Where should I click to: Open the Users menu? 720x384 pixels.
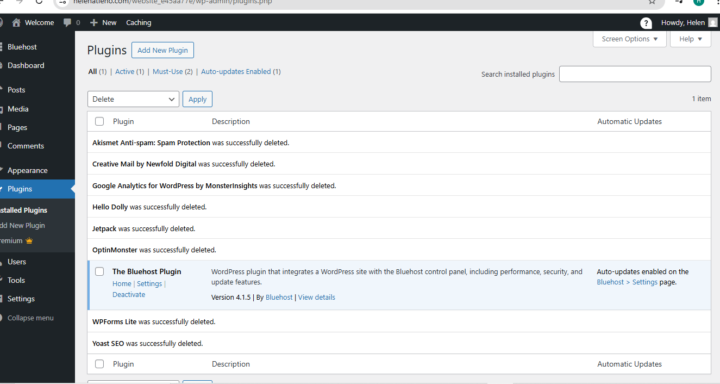[17, 262]
